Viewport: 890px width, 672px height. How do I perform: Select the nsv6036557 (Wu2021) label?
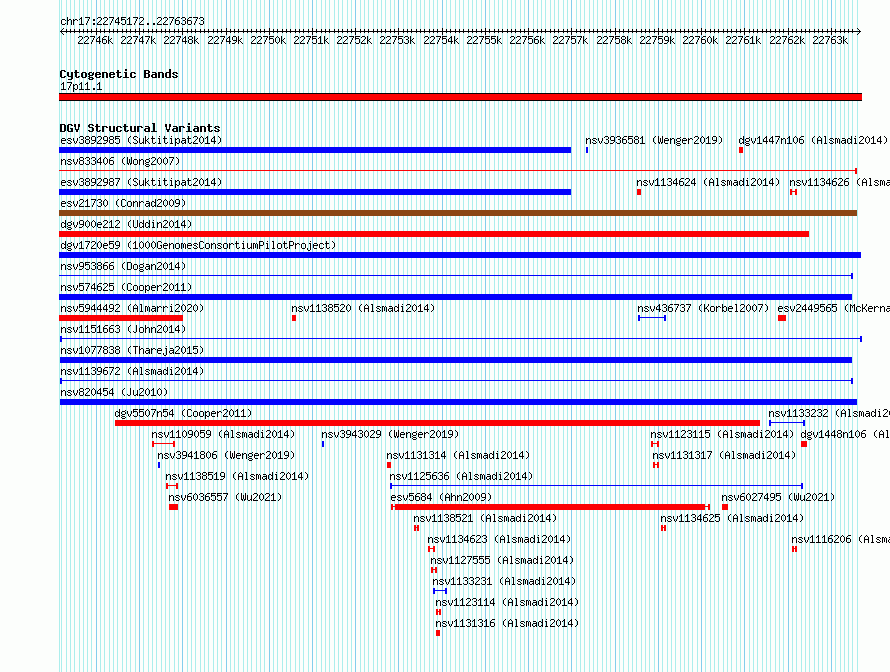[225, 497]
